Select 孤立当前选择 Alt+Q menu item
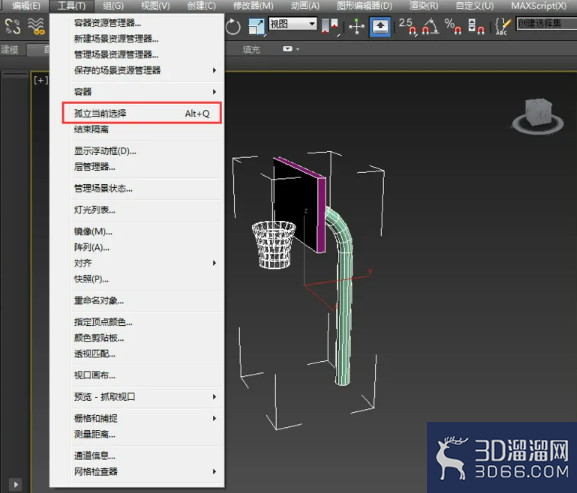 tap(142, 113)
